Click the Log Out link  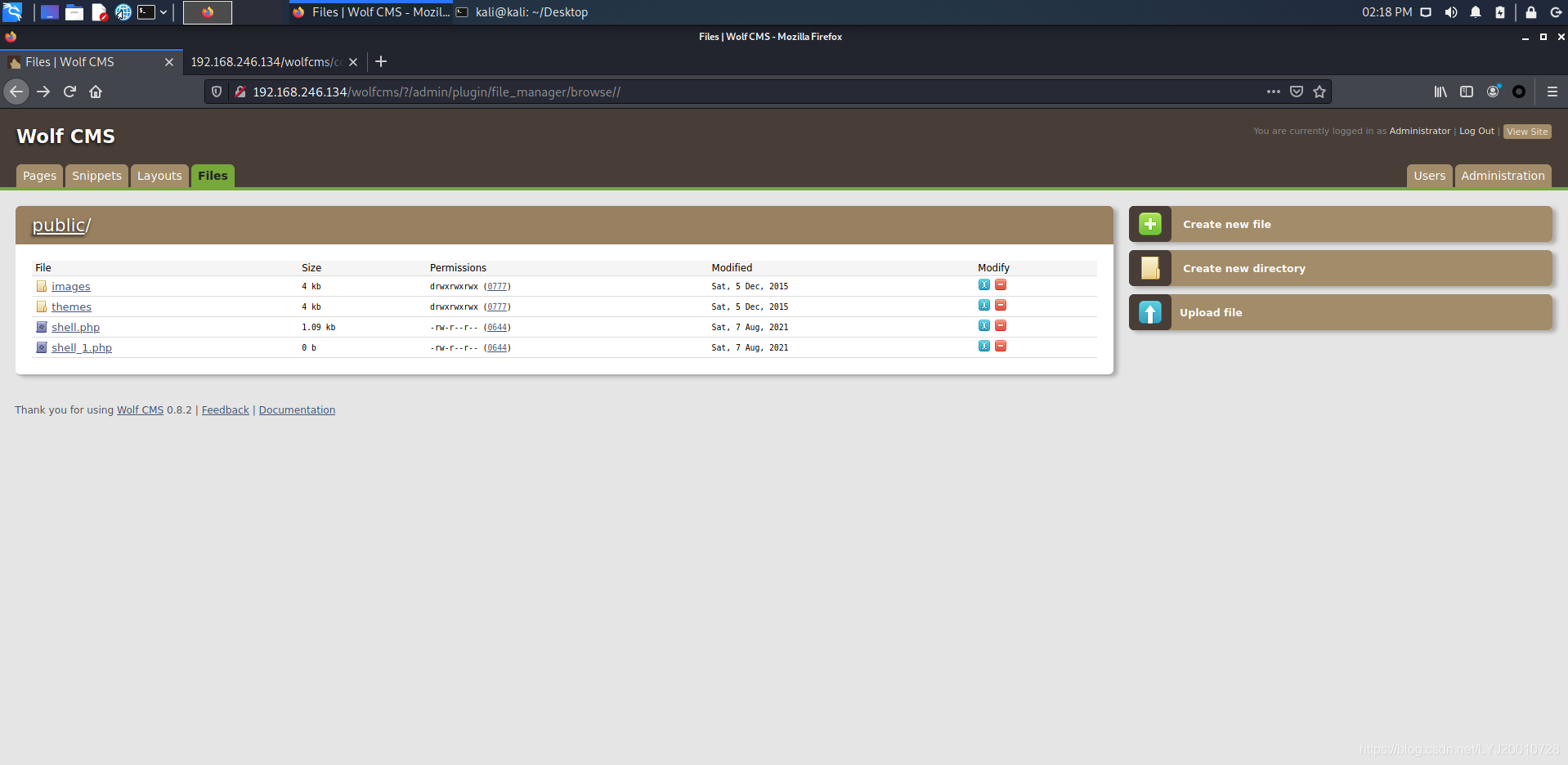[1476, 131]
